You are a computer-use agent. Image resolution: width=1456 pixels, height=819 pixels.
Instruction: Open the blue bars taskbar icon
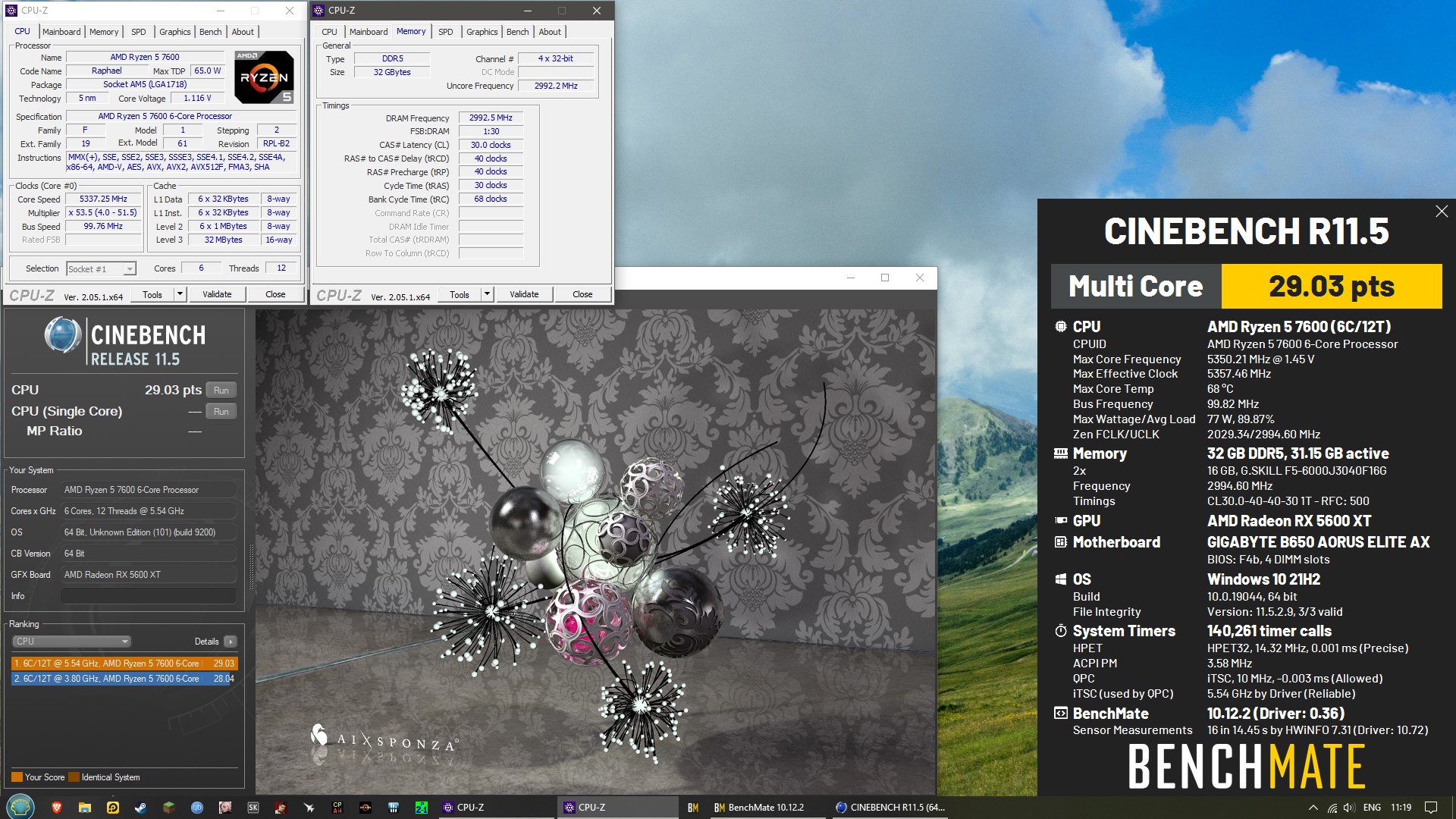point(394,808)
